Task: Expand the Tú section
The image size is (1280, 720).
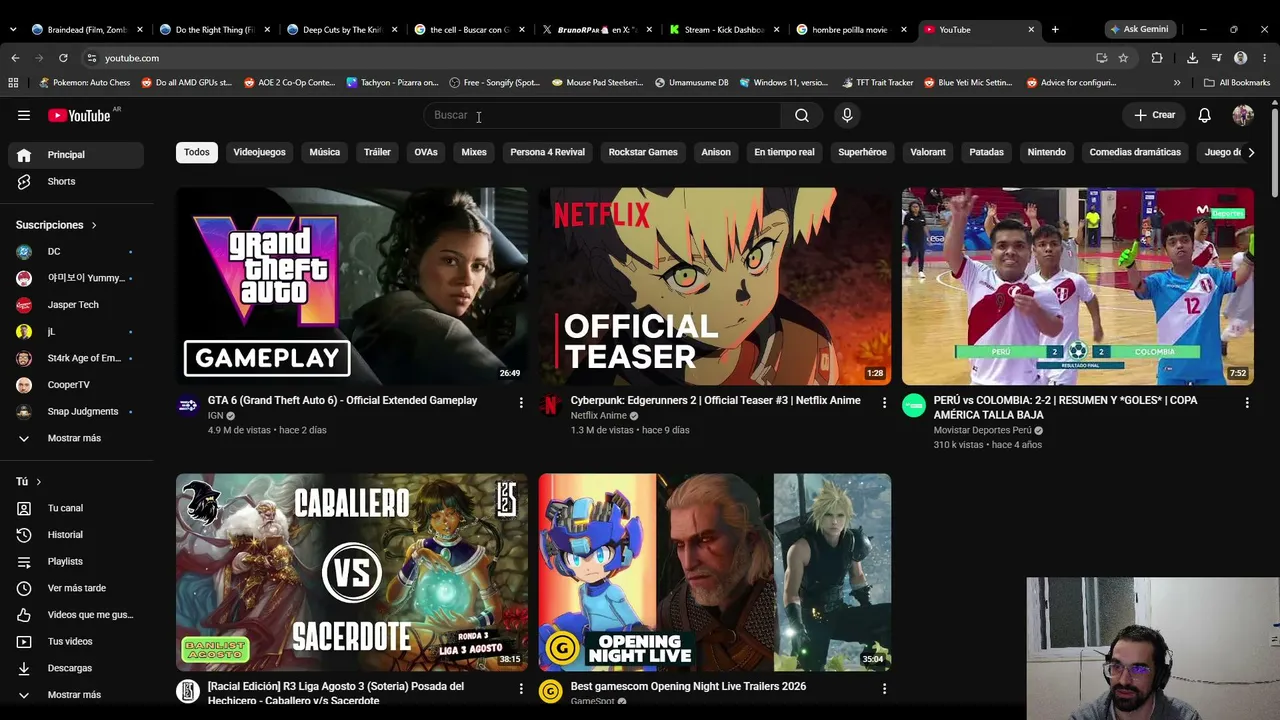Action: [x=29, y=481]
